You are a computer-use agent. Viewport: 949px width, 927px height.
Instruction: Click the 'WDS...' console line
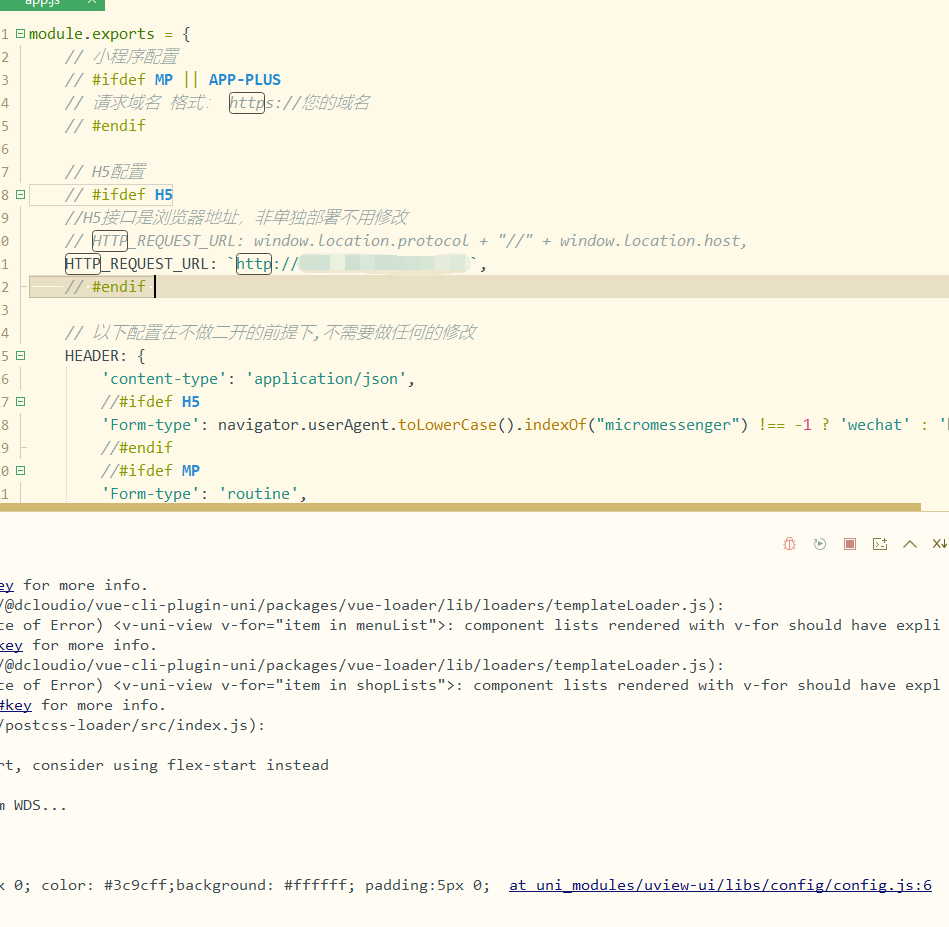[40, 805]
